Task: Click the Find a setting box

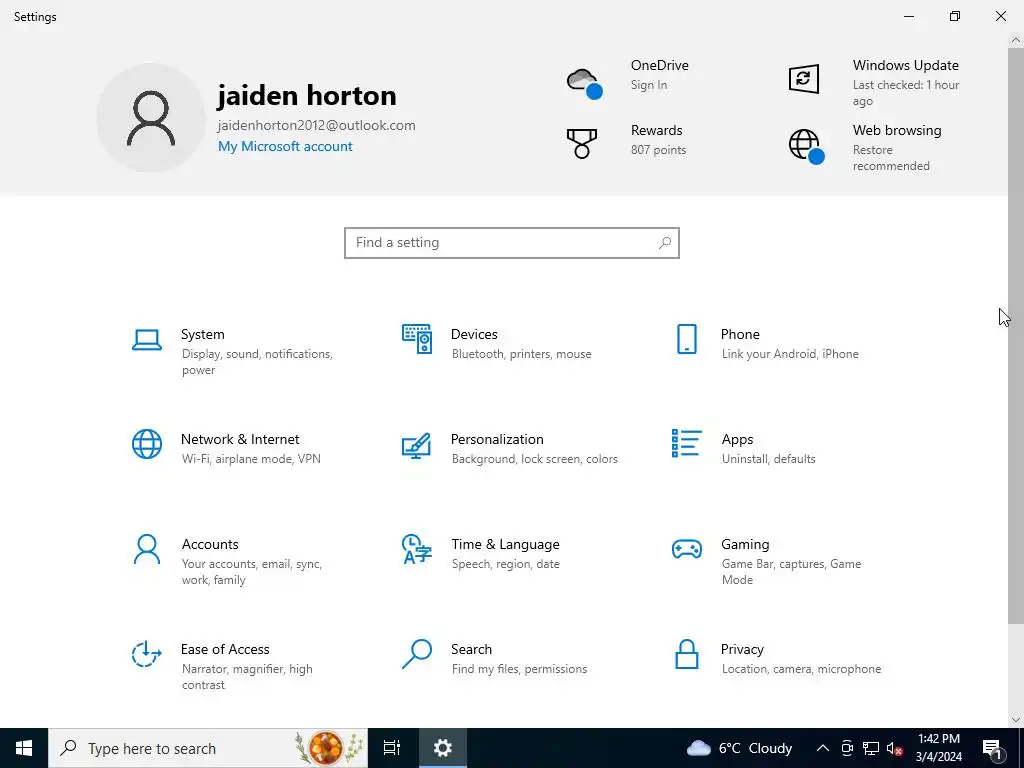Action: coord(512,243)
